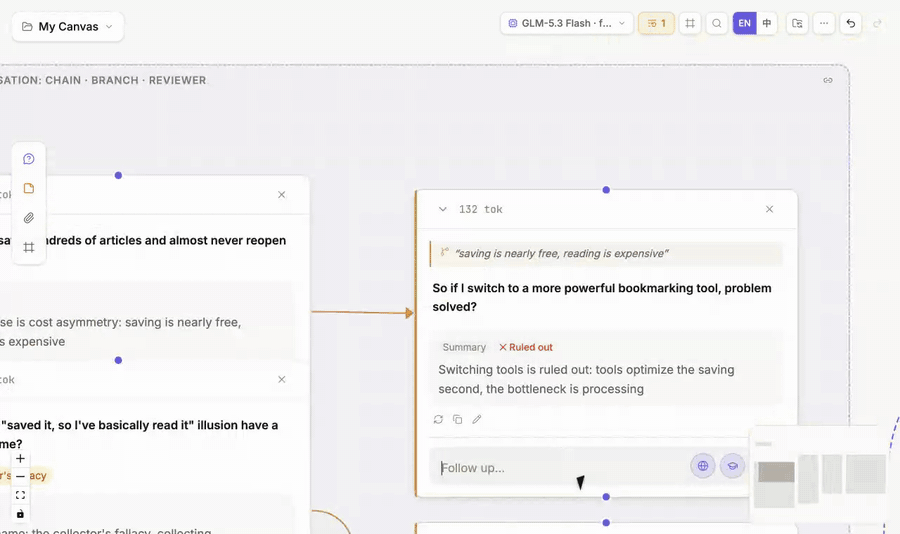This screenshot has width=900, height=534.
Task: Copy the summary with the copy icon
Action: pyautogui.click(x=457, y=420)
